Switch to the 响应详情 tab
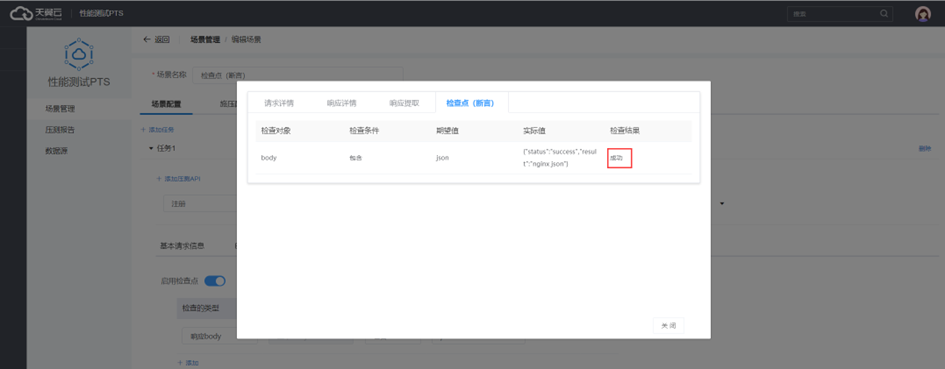The width and height of the screenshot is (945, 369). point(342,103)
